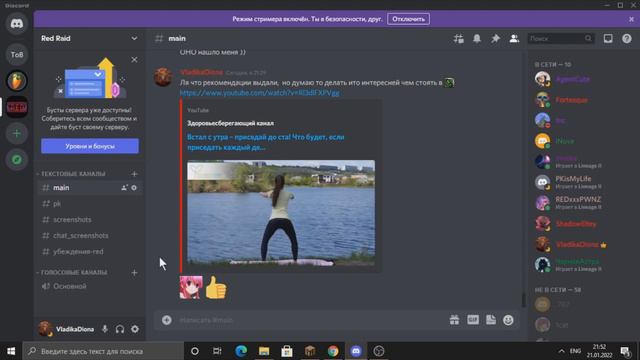Join Основной voice channel
This screenshot has height=360, width=640.
tap(90, 286)
